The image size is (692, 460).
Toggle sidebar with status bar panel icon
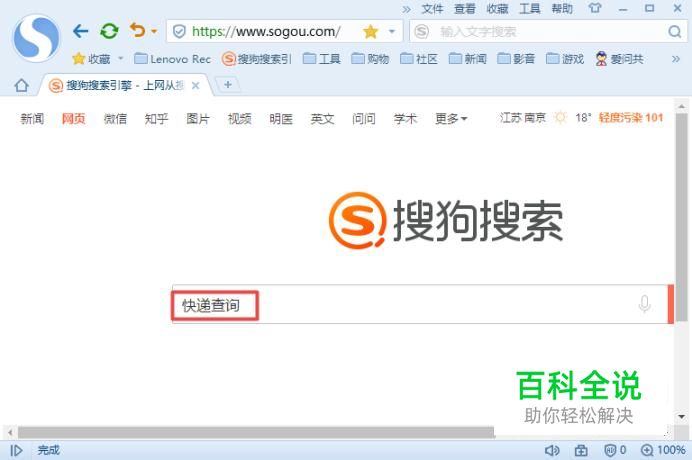(x=16, y=450)
